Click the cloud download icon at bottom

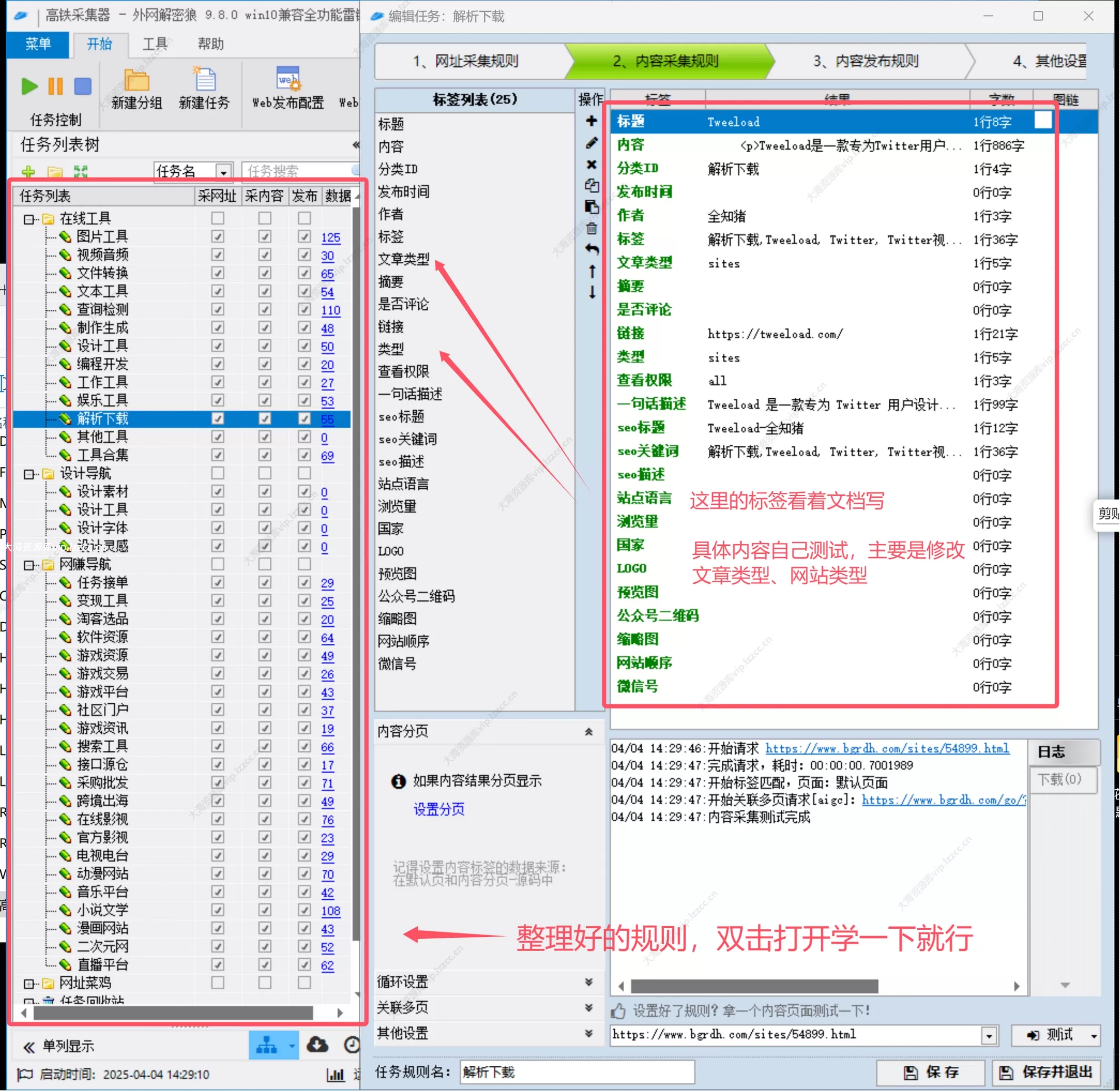[317, 1044]
